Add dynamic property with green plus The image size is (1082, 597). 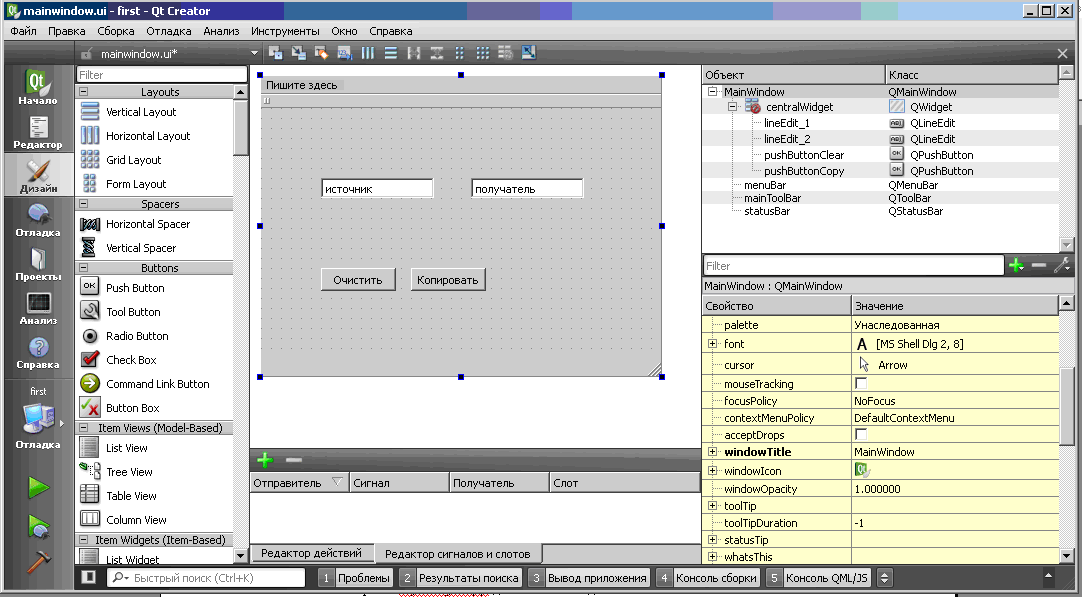point(1016,265)
